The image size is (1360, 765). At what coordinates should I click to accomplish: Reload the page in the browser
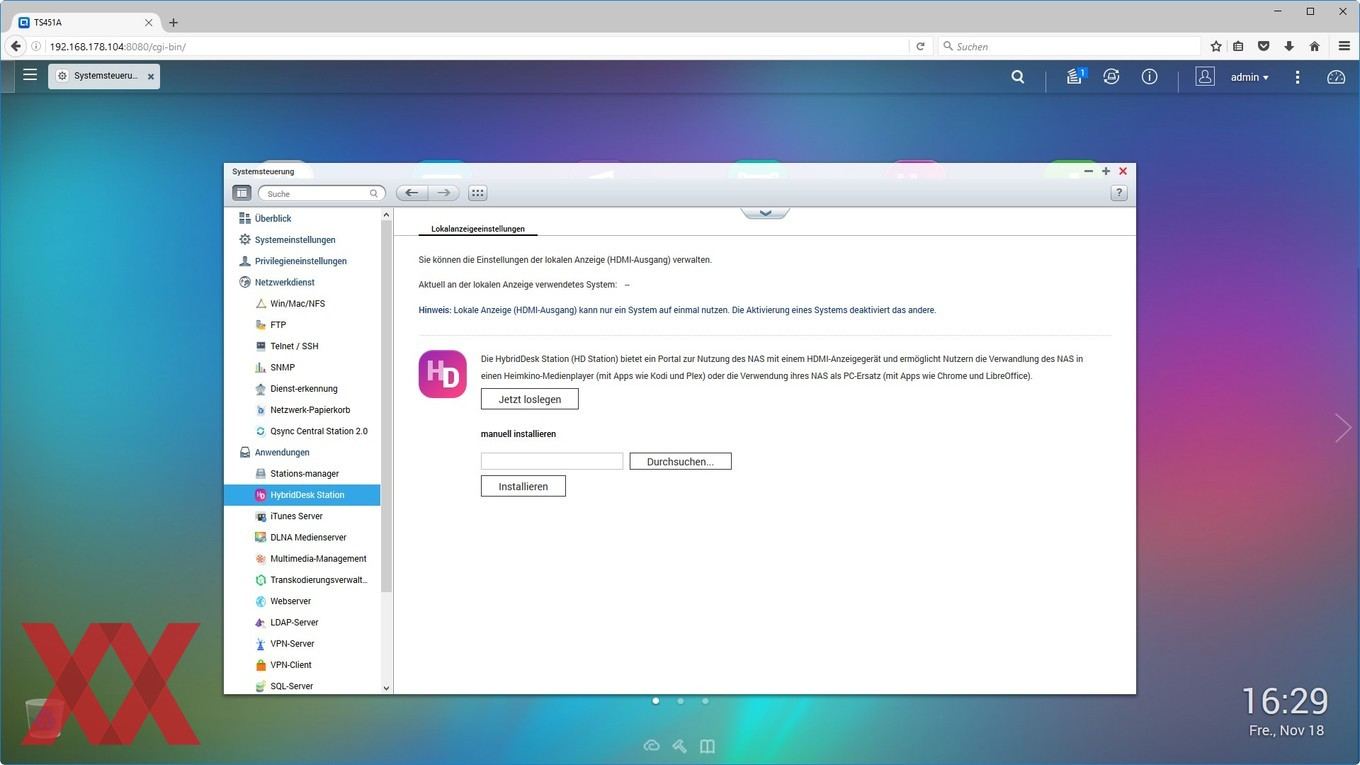coord(920,46)
